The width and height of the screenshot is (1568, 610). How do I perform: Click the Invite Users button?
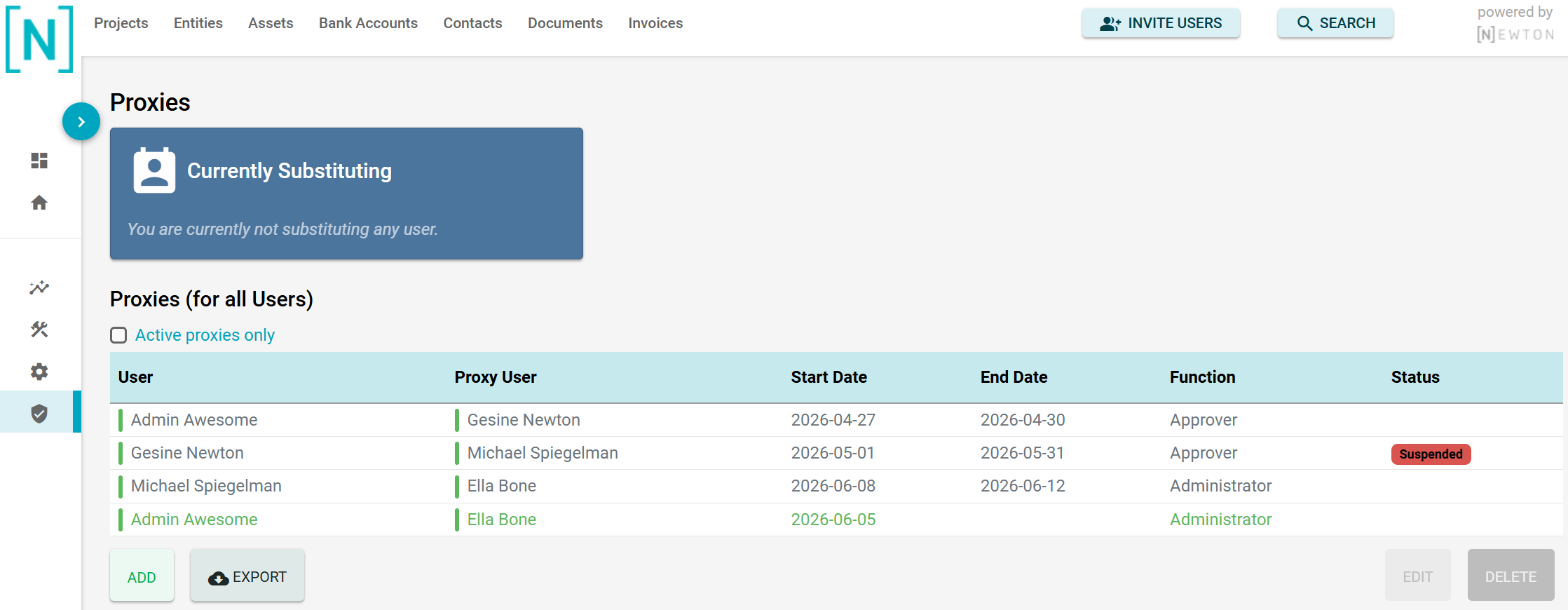tap(1161, 23)
